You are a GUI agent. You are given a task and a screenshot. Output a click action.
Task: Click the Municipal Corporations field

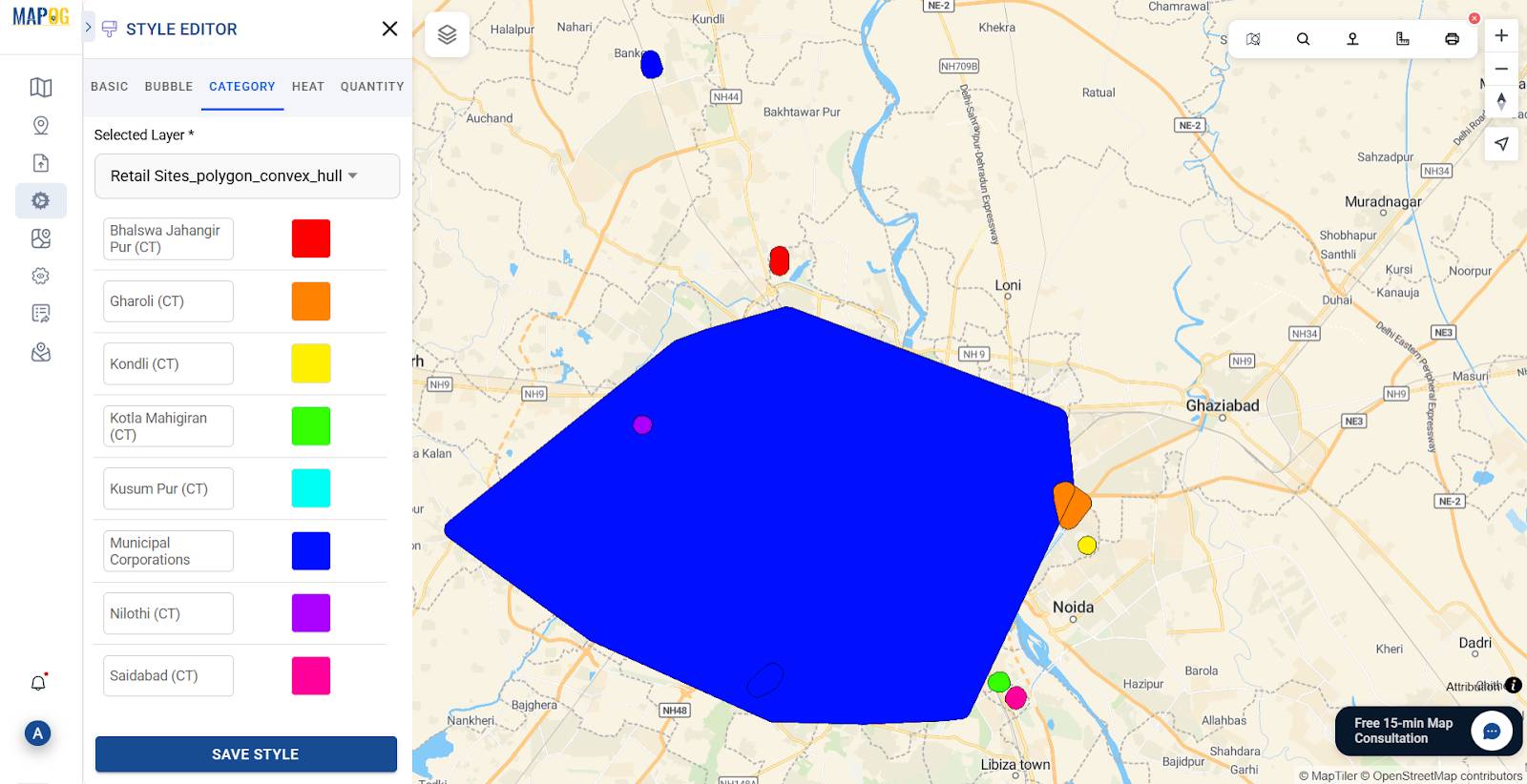(x=168, y=551)
